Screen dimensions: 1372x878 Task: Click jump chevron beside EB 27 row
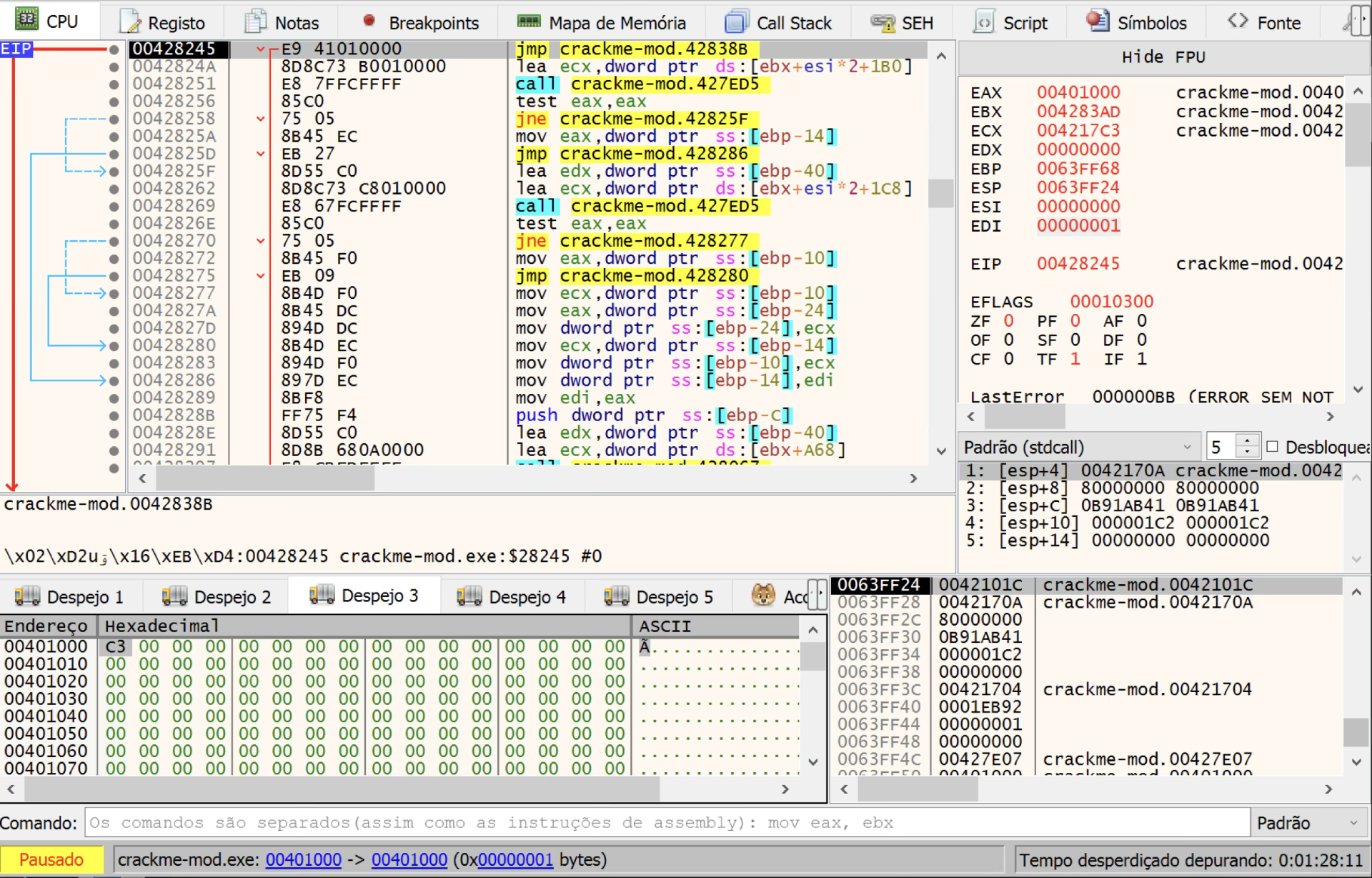[x=262, y=154]
